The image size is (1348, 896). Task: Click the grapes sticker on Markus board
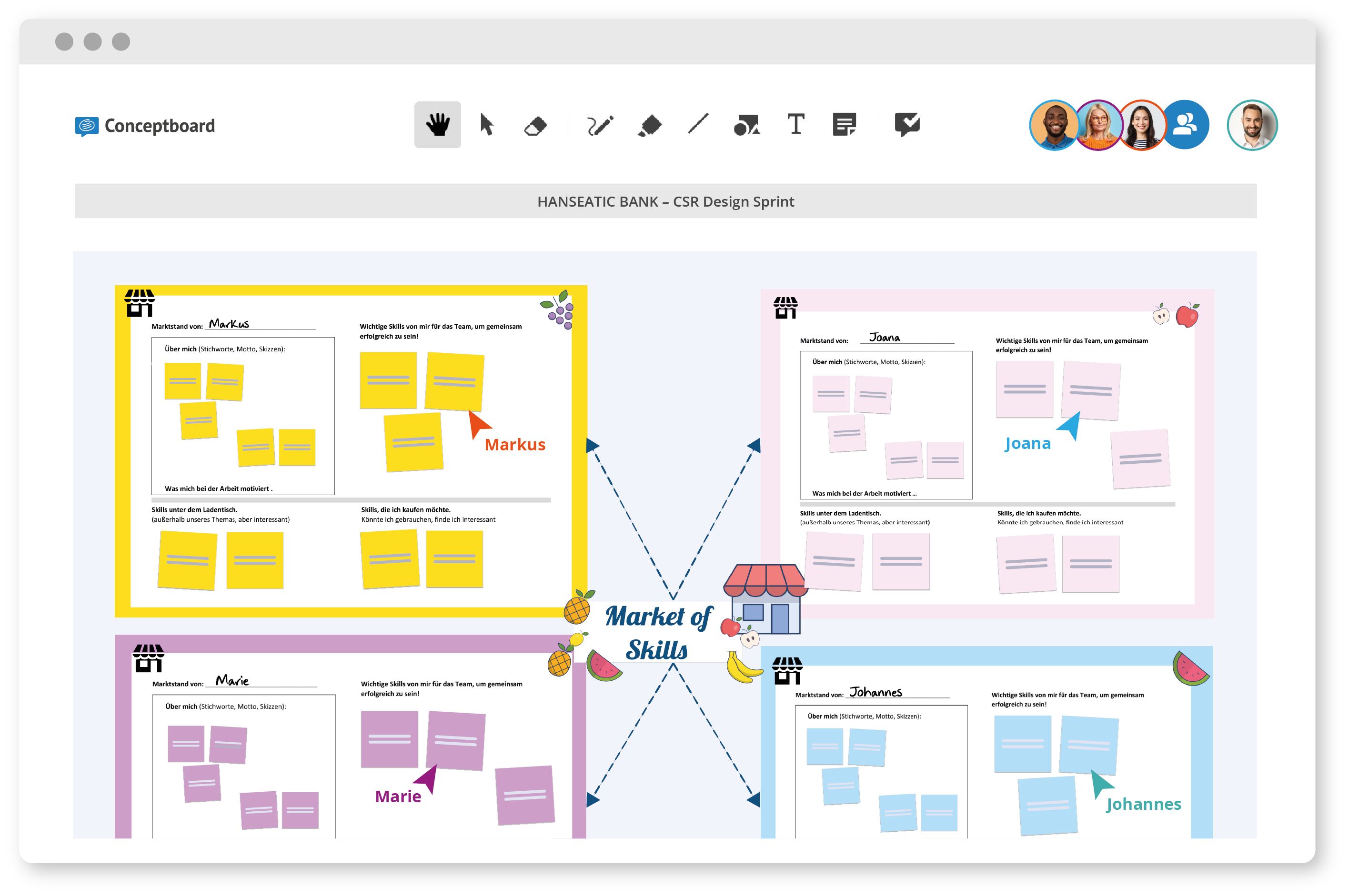pos(557,310)
